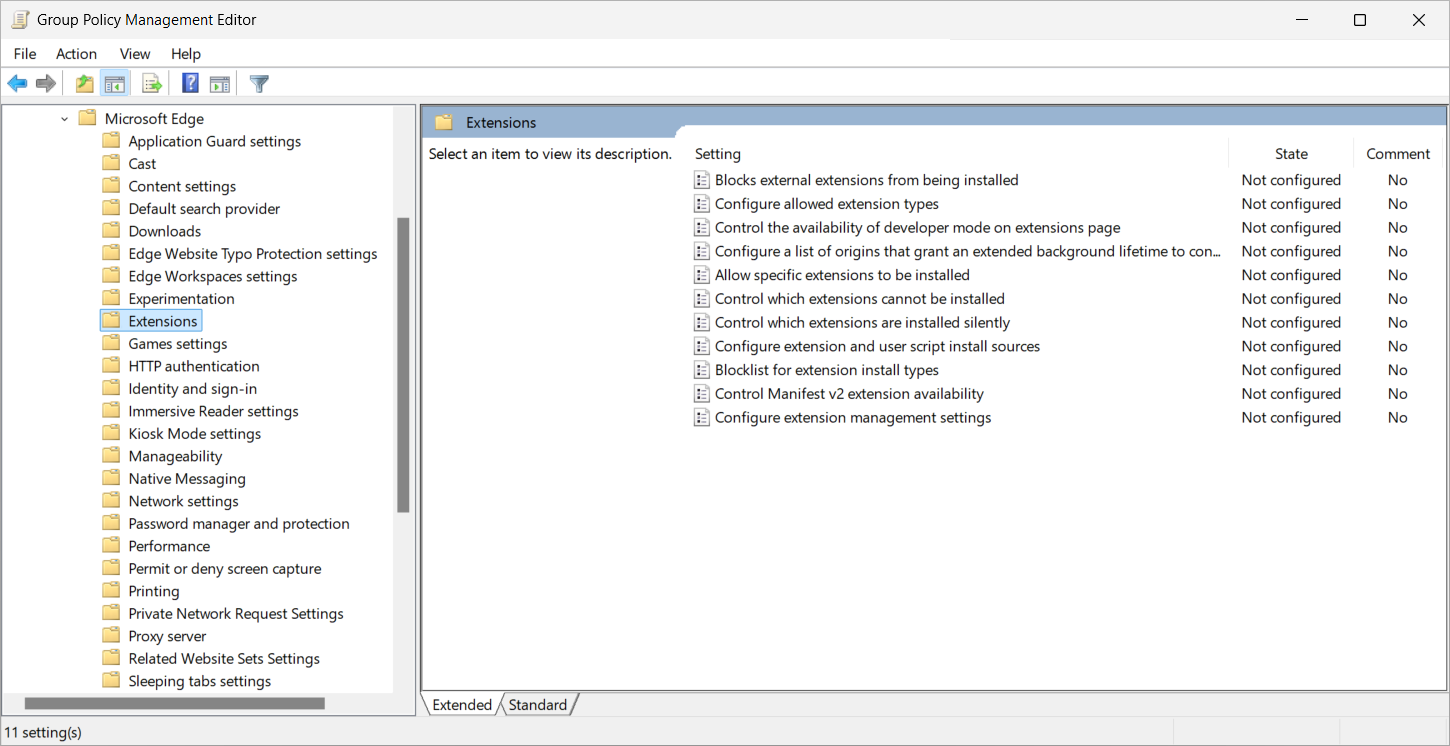This screenshot has height=746, width=1450.
Task: Select the Downloads tree item
Action: tap(163, 230)
